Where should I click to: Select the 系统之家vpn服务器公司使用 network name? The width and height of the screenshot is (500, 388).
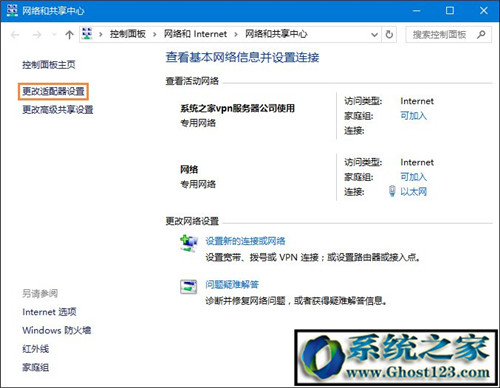pos(237,108)
